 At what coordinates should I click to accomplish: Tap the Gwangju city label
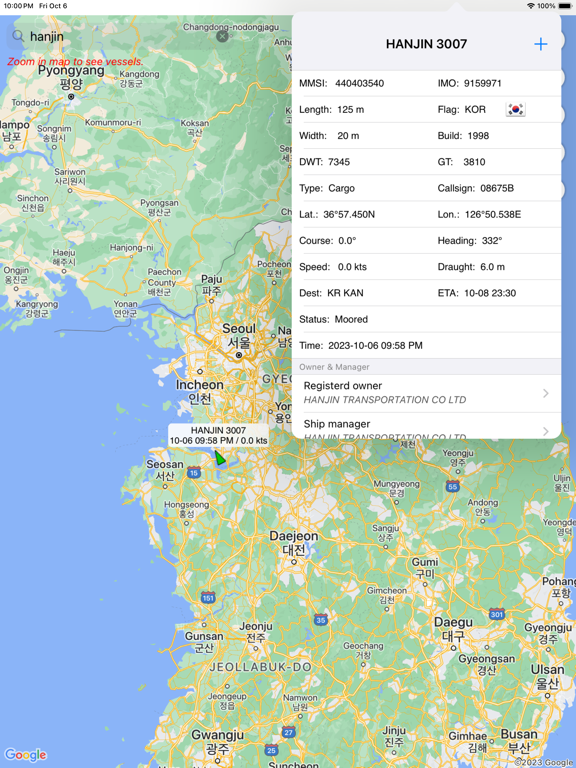coord(217,741)
